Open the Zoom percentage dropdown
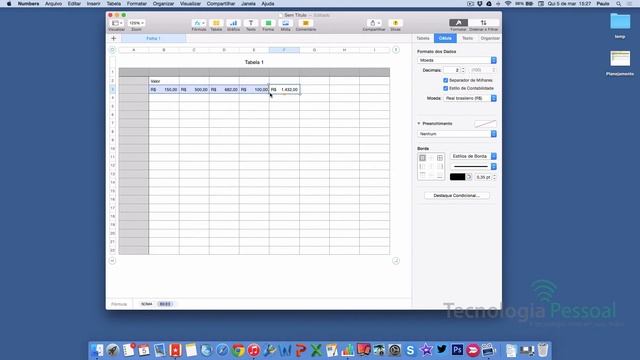 point(136,23)
